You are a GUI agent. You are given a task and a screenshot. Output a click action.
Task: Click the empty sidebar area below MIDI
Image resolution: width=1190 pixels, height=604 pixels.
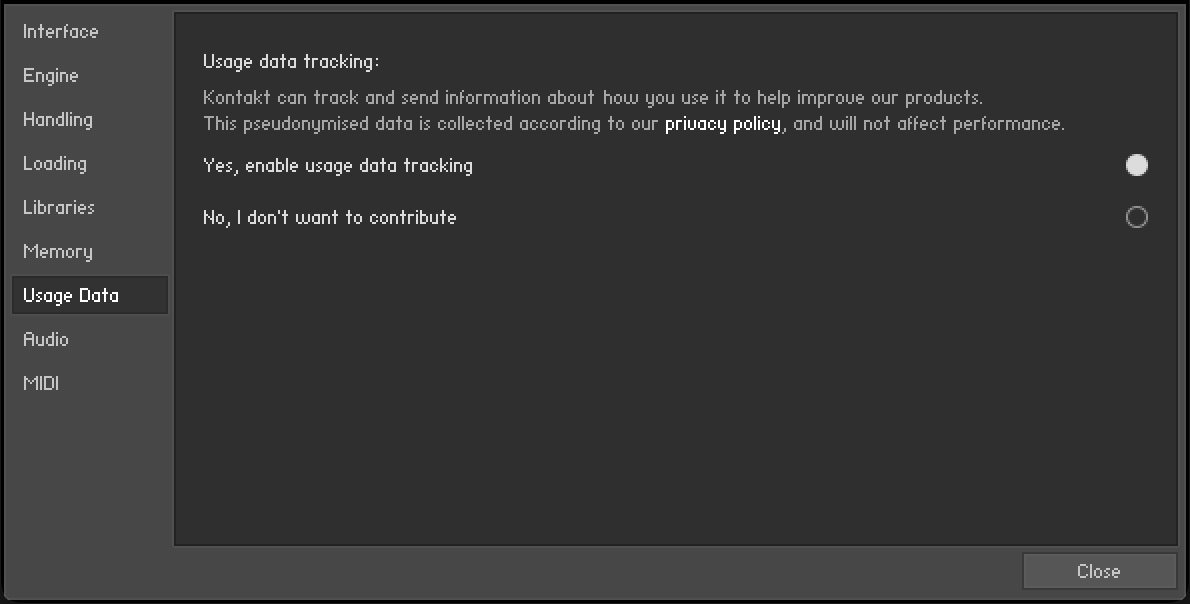[x=88, y=480]
